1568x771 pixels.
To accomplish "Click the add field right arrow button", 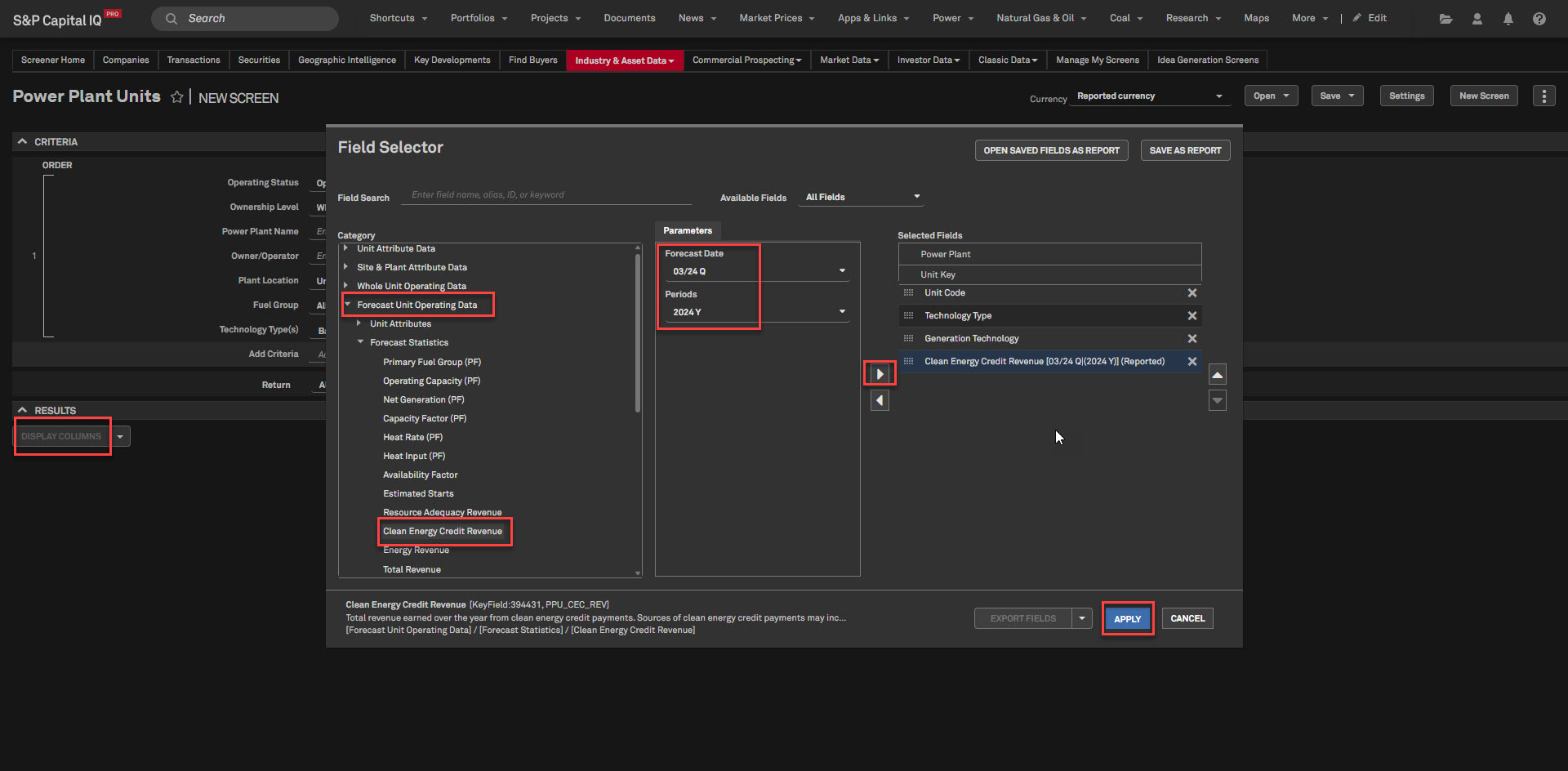I will tap(880, 374).
